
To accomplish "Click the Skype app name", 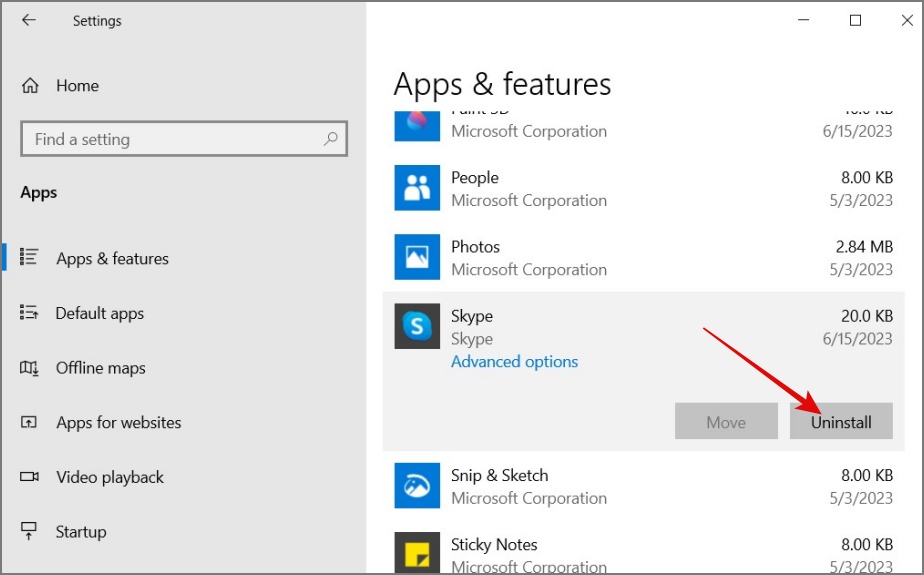I will click(x=471, y=316).
